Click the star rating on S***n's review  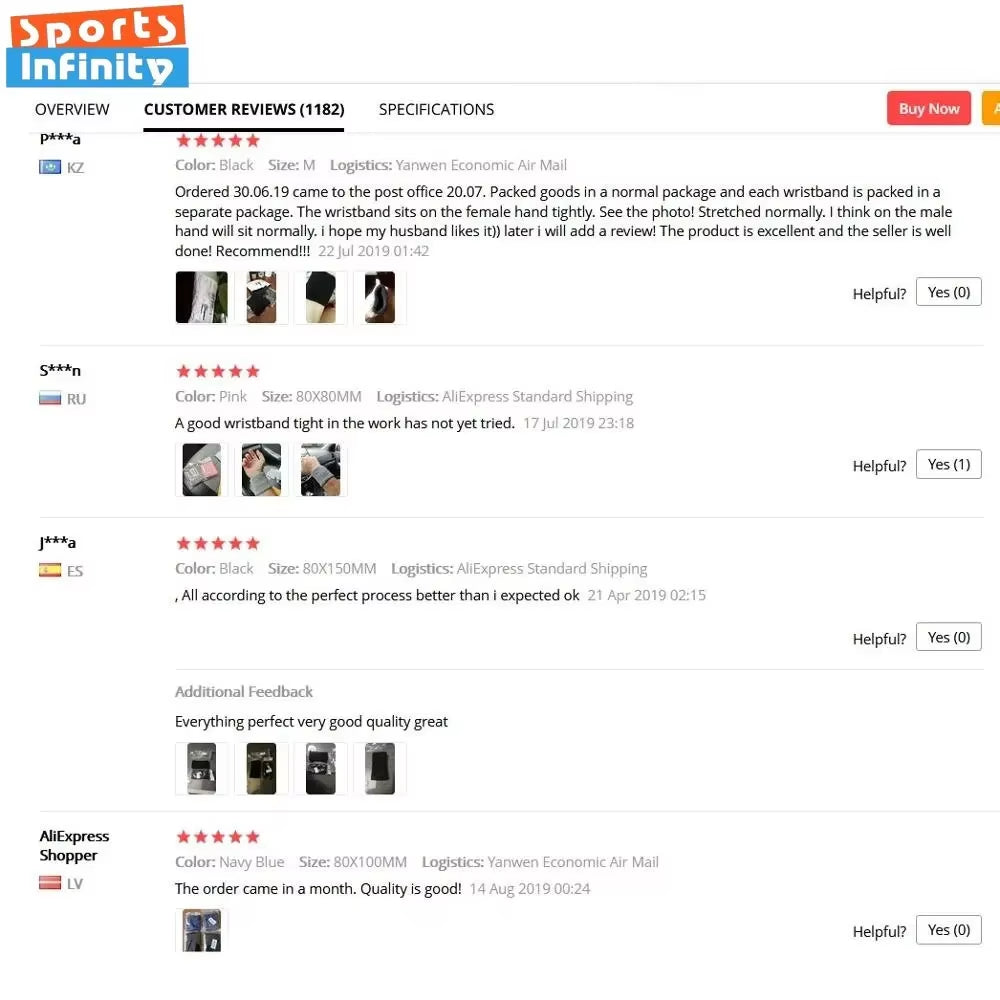tap(218, 371)
